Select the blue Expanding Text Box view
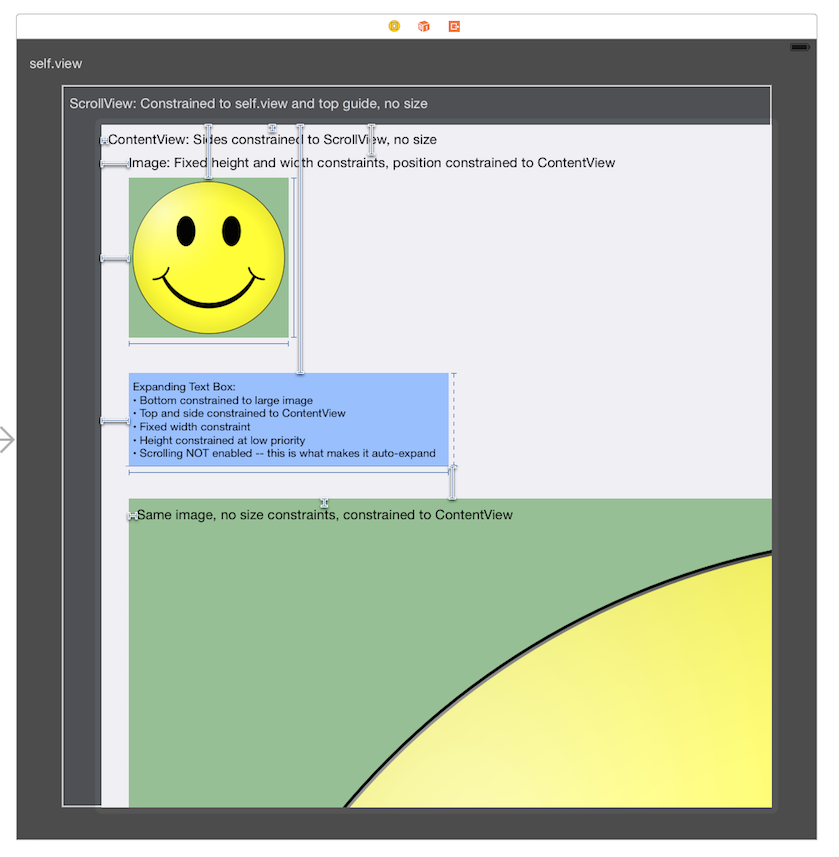 (288, 419)
